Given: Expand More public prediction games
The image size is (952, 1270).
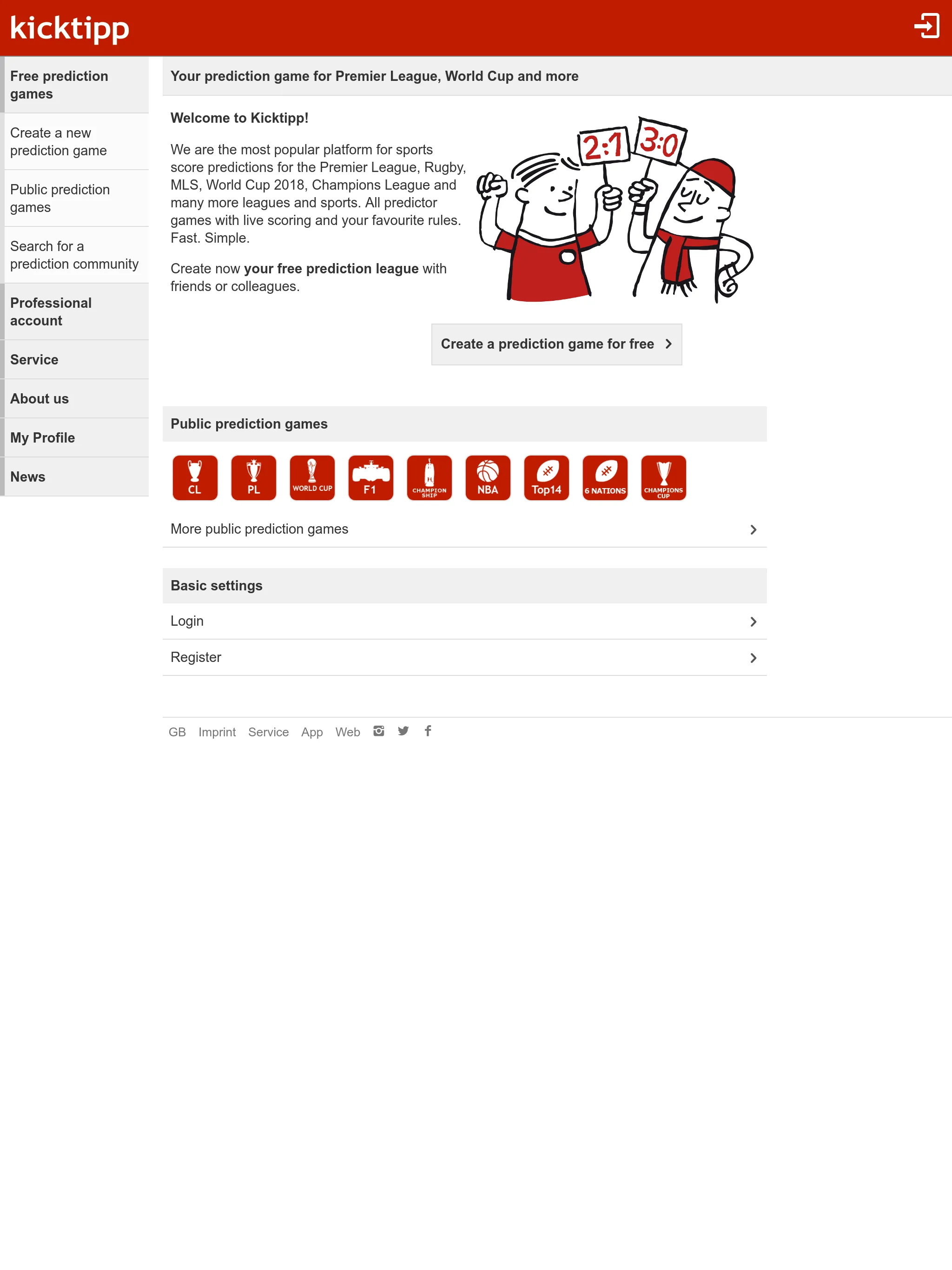Looking at the screenshot, I should point(464,529).
